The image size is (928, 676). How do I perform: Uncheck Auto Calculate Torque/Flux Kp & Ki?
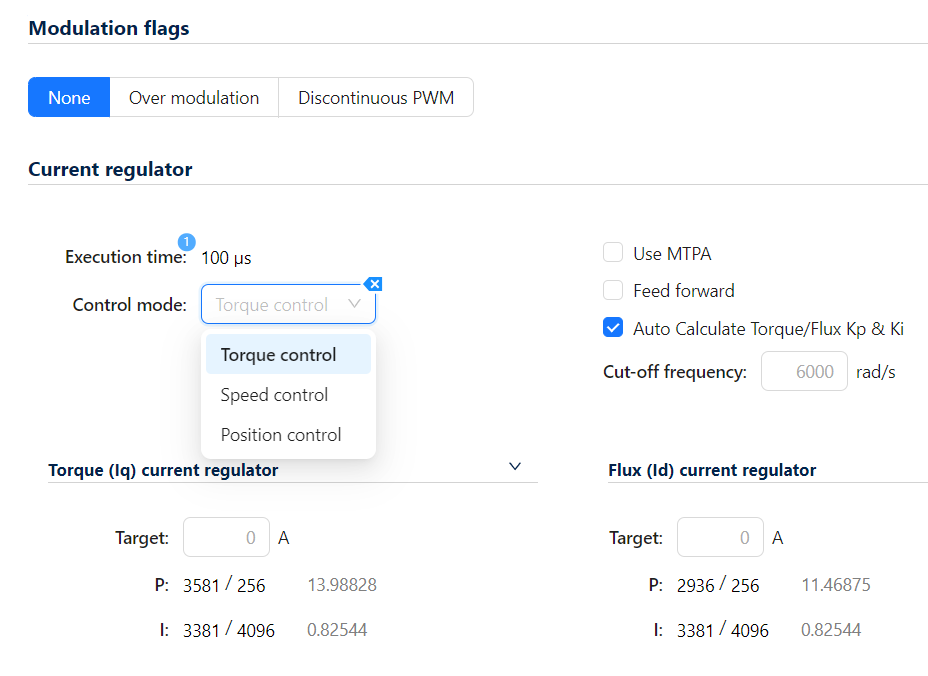coord(614,328)
